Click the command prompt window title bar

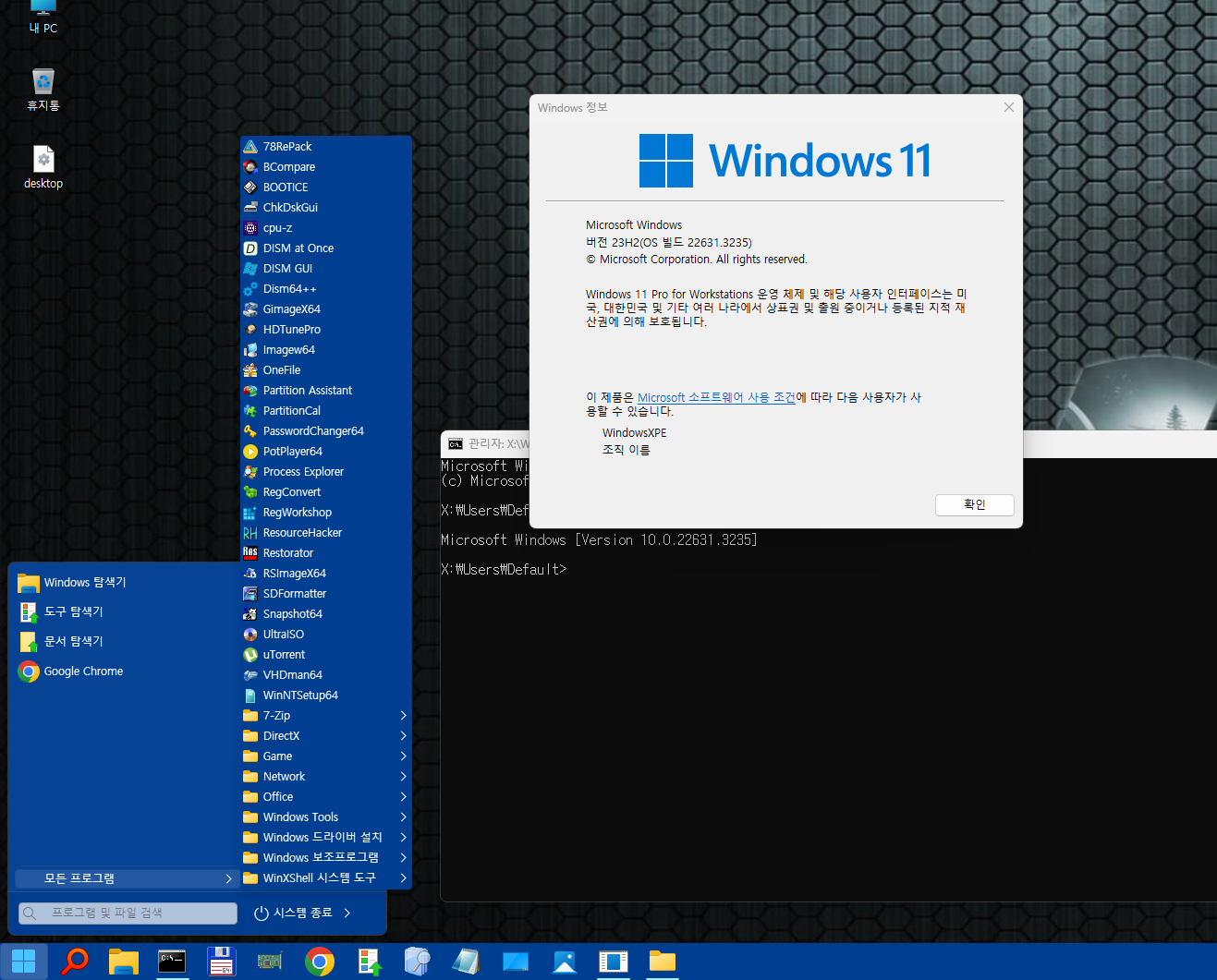(x=829, y=444)
